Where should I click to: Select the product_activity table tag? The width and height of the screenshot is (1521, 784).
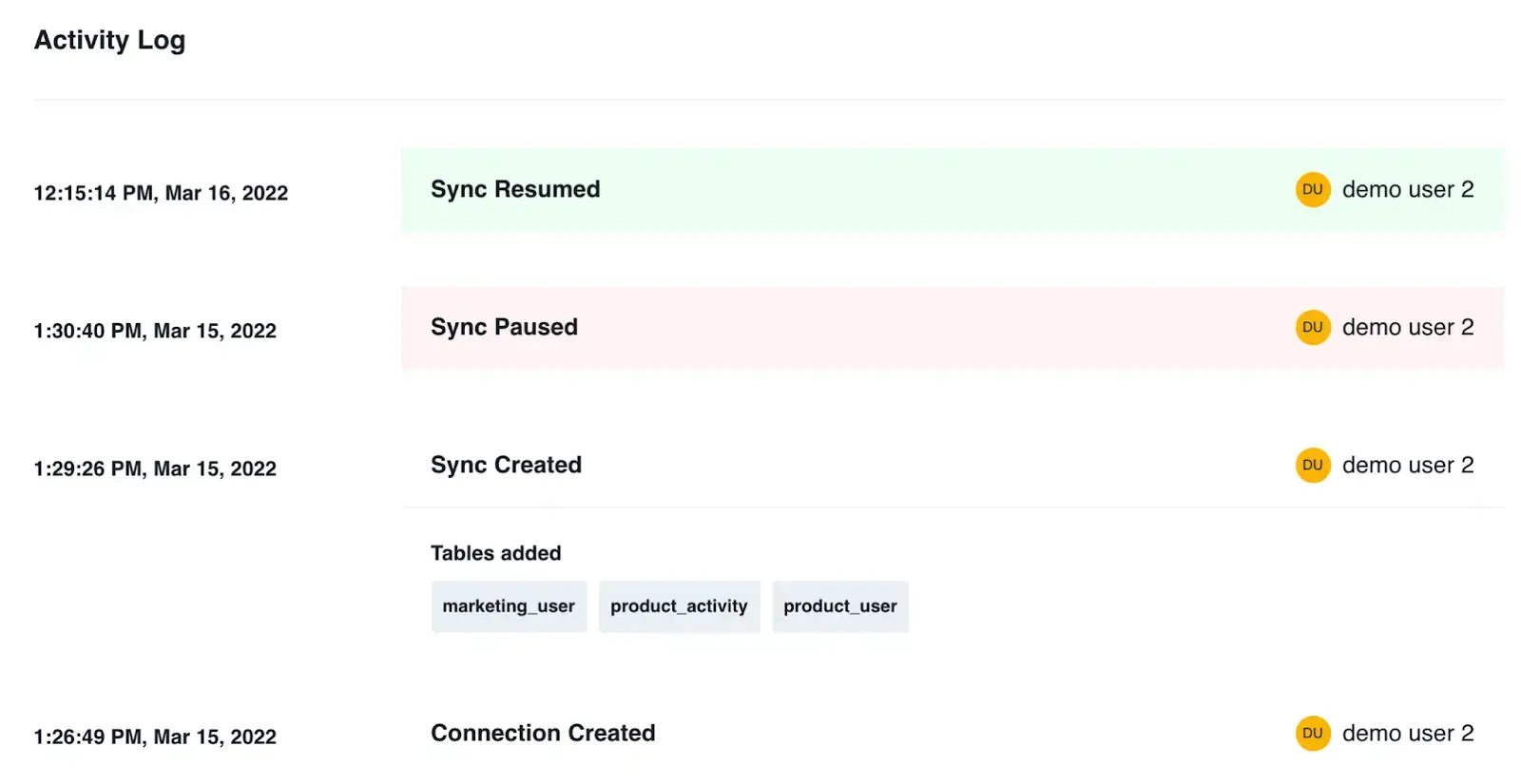pyautogui.click(x=679, y=606)
